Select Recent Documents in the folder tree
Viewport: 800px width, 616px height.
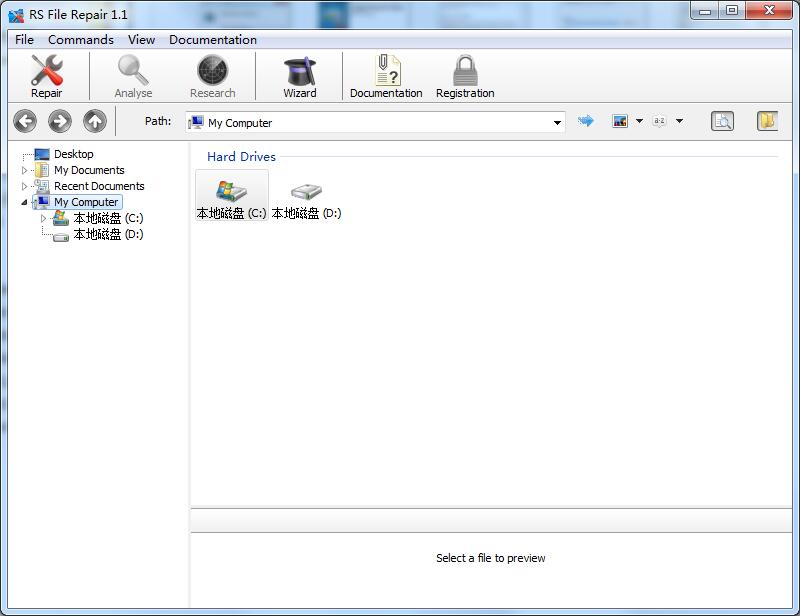point(99,186)
